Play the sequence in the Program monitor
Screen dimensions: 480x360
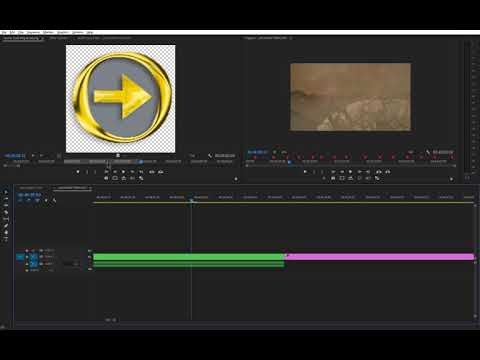[x=350, y=172]
